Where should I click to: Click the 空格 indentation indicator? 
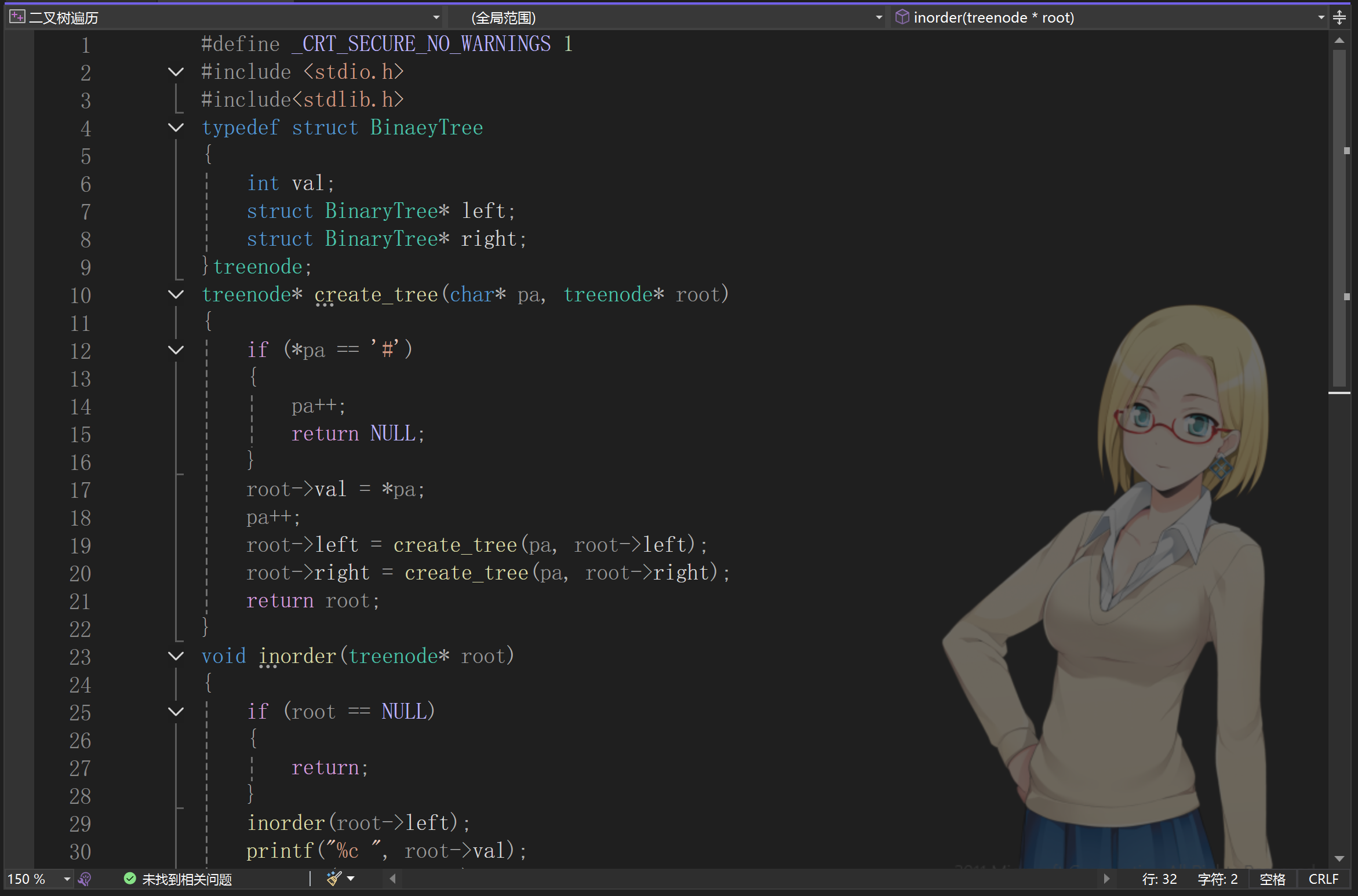1272,879
